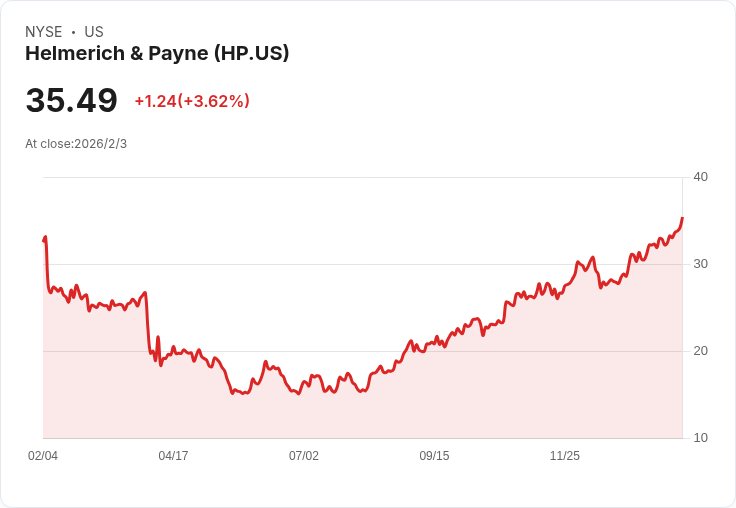Open the Helmerich & Payne (HP.US) title
Viewport: 736px width, 508px height.
click(157, 54)
